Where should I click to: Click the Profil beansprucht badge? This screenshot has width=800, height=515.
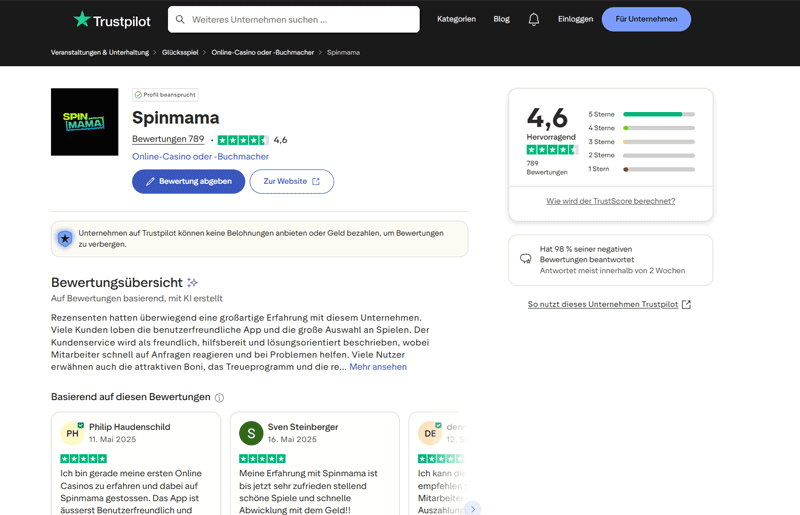(165, 95)
